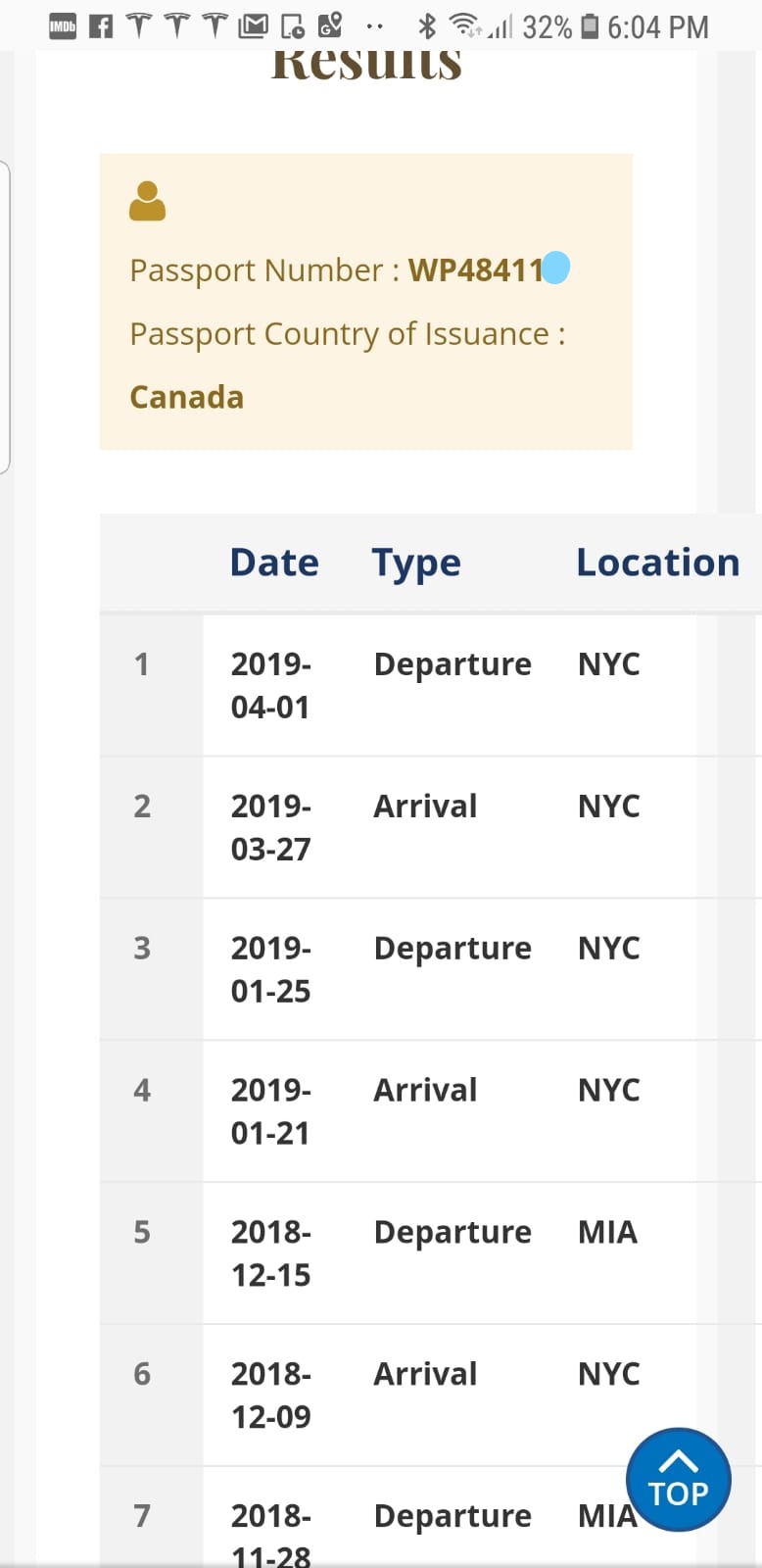The height and width of the screenshot is (1568, 762).
Task: Tap the traveler person icon
Action: [147, 201]
